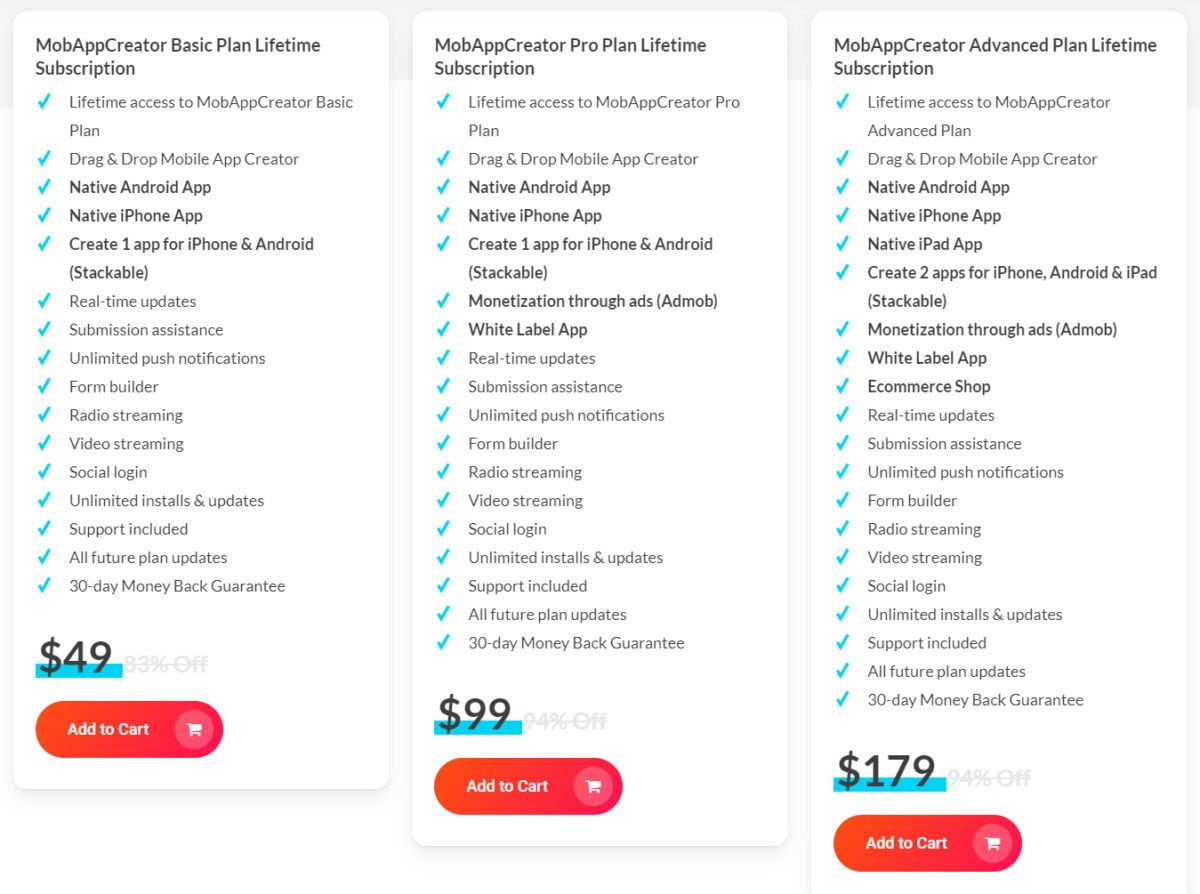Click the 83% Off label on the Basic plan
Screen dimensions: 1200x894
click(166, 662)
